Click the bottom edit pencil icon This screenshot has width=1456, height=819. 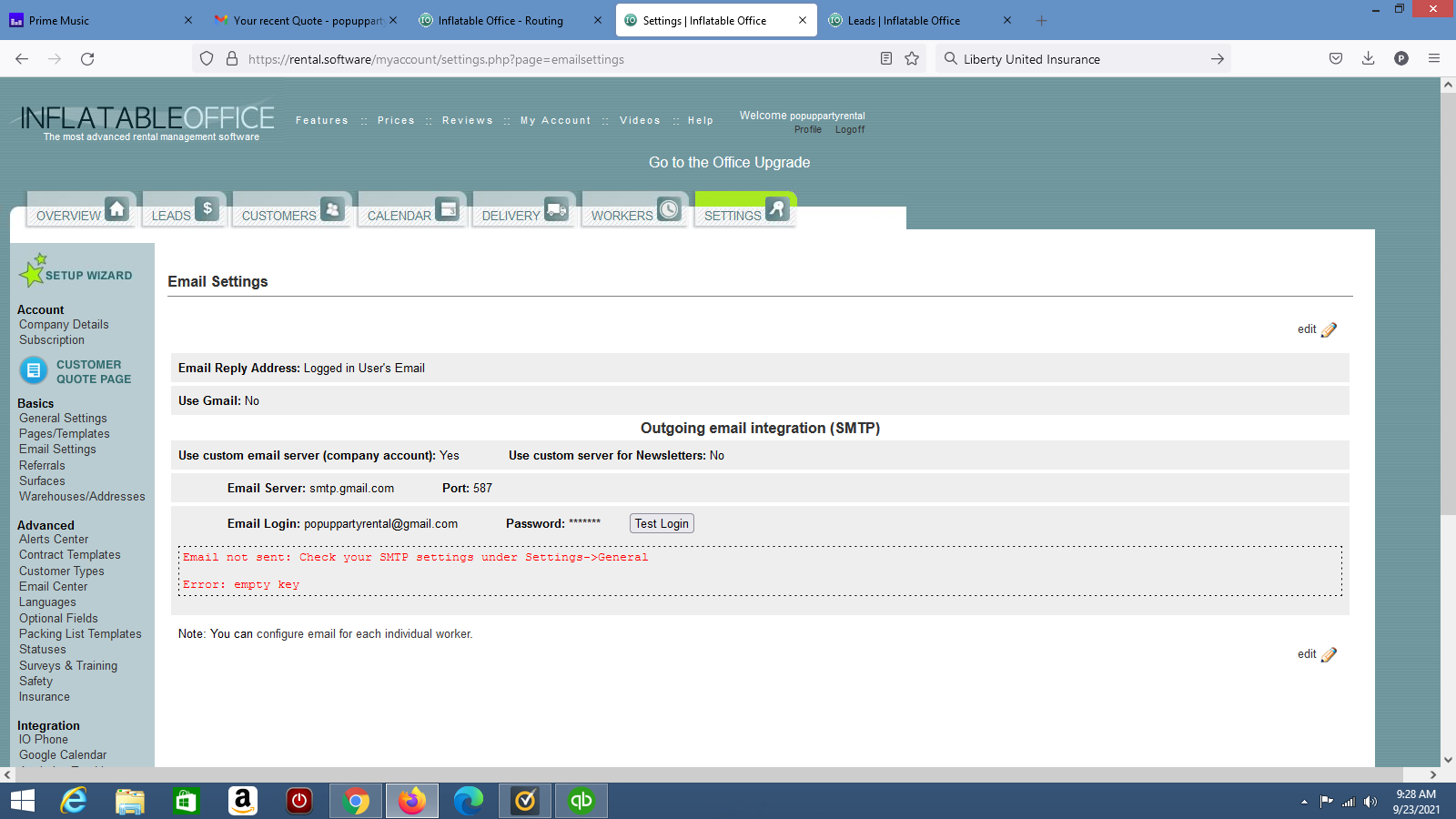tap(1329, 654)
